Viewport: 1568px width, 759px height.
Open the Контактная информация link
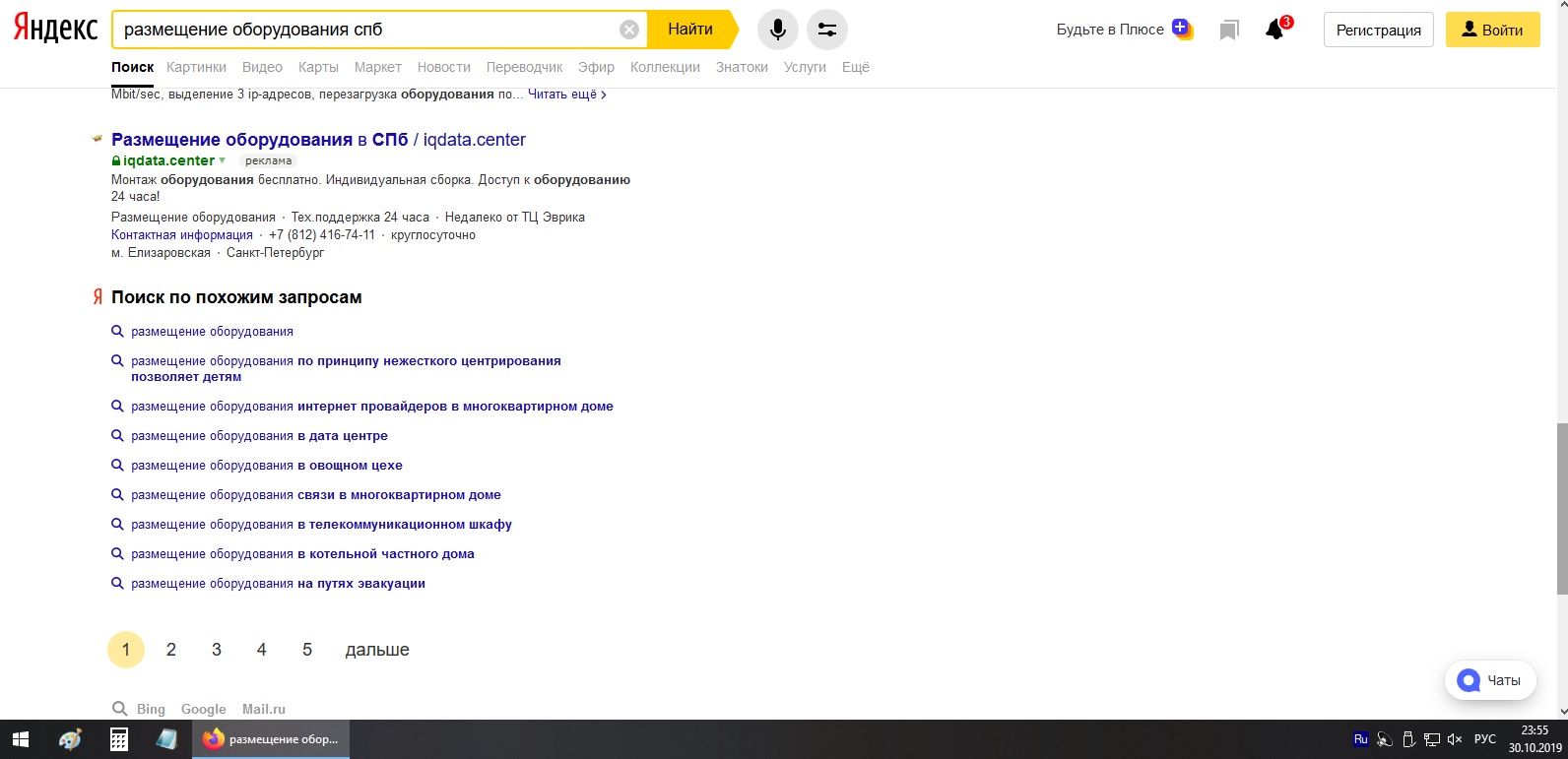point(182,235)
